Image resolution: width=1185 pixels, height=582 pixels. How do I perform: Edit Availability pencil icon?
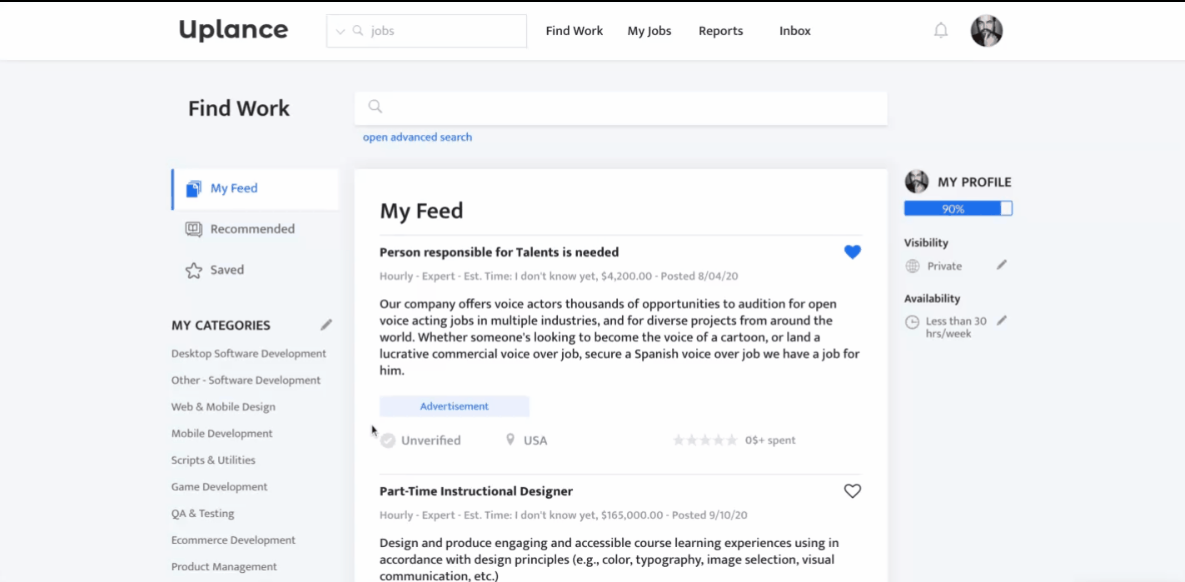(x=1002, y=321)
